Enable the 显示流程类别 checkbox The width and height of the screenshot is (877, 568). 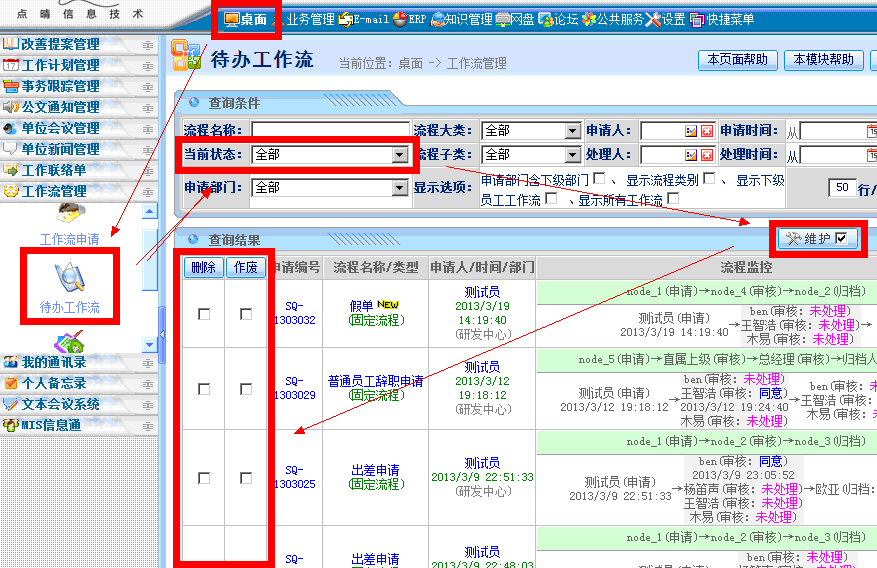point(709,179)
